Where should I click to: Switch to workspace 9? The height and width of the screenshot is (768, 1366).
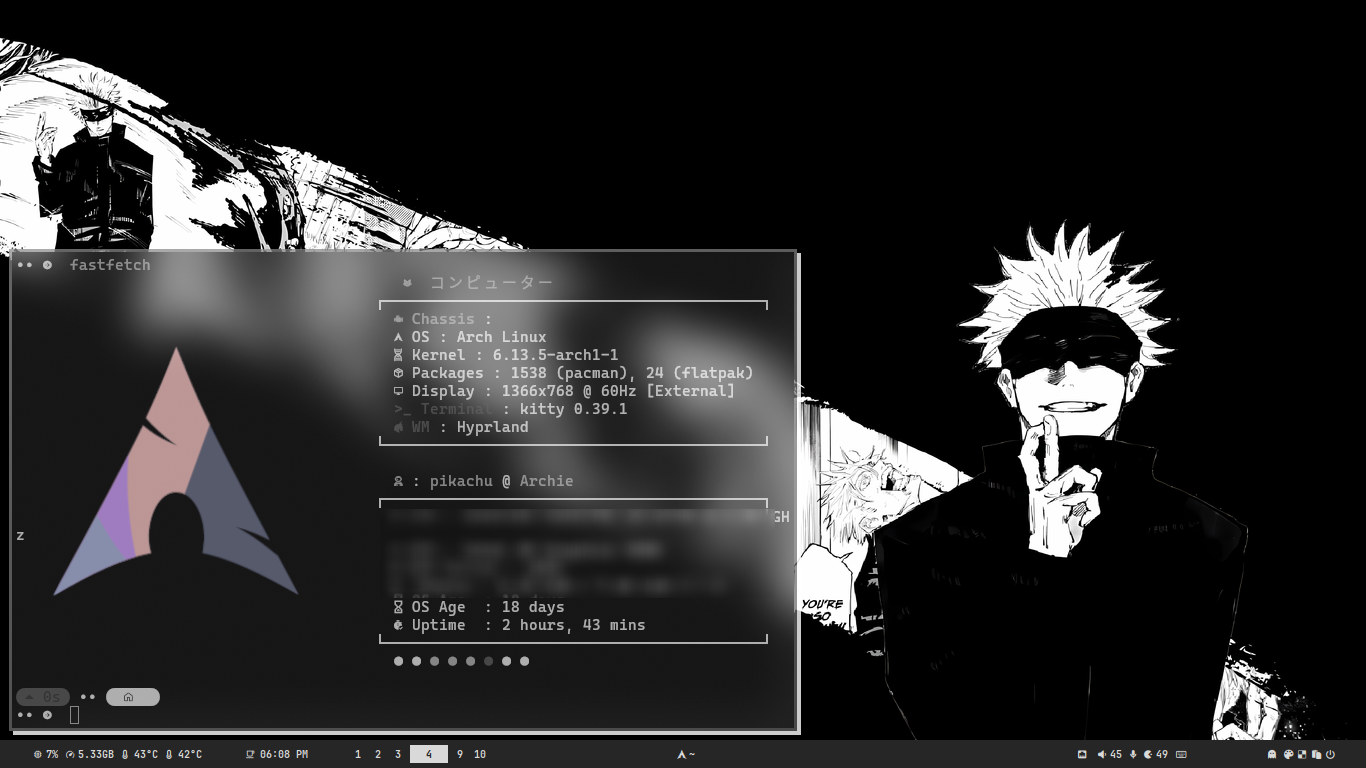[460, 754]
